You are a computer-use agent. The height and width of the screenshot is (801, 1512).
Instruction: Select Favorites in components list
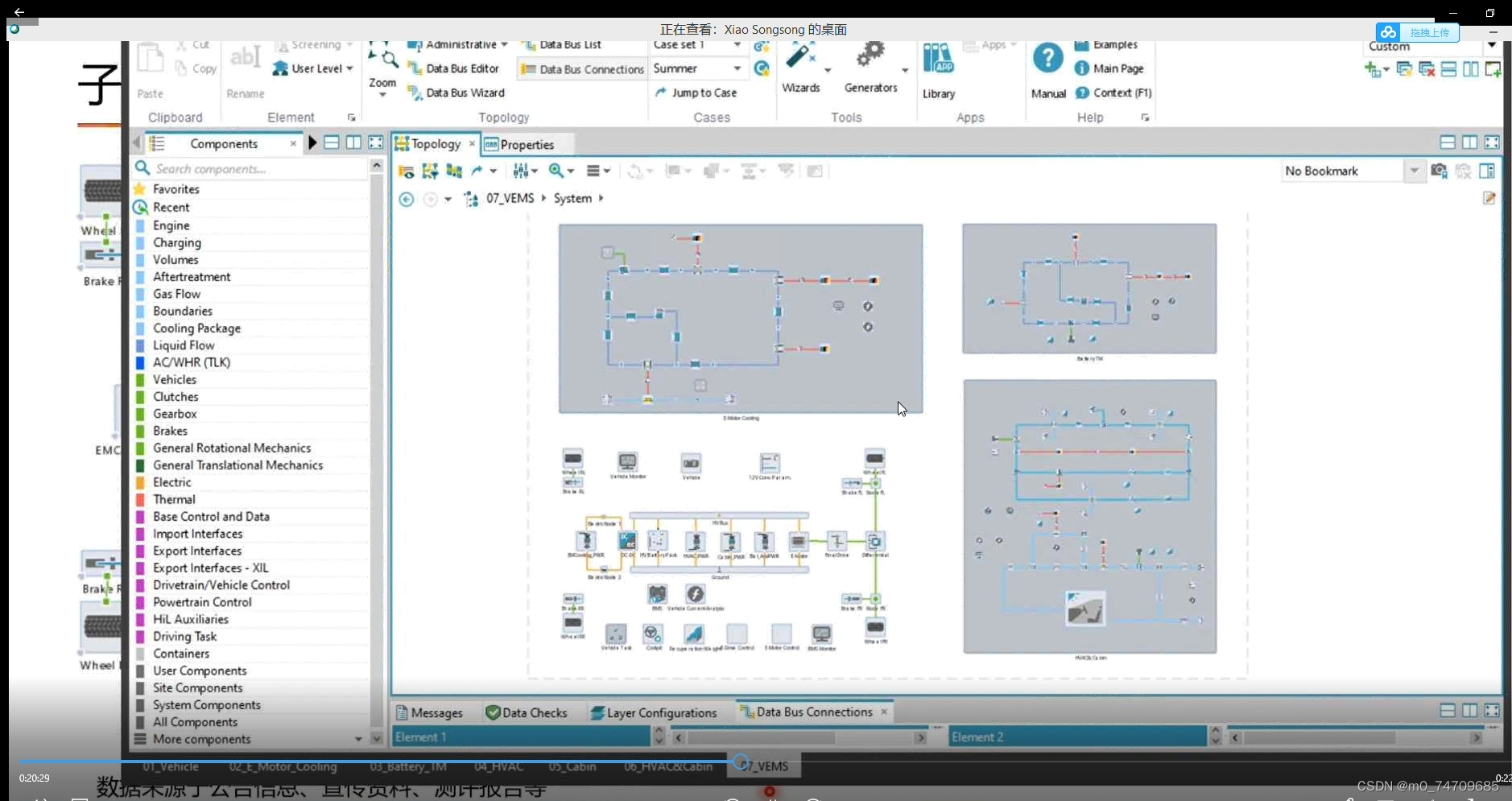[x=176, y=189]
